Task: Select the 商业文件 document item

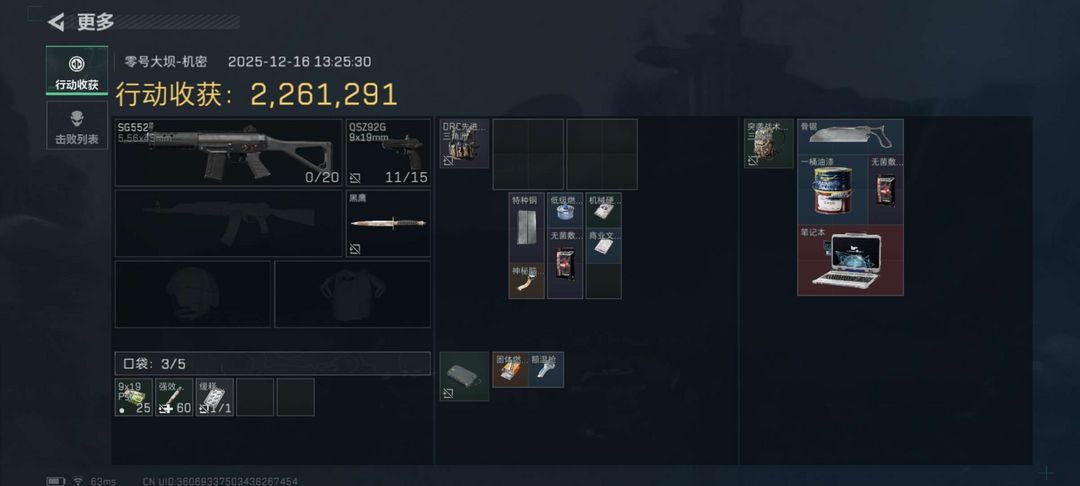Action: [603, 246]
